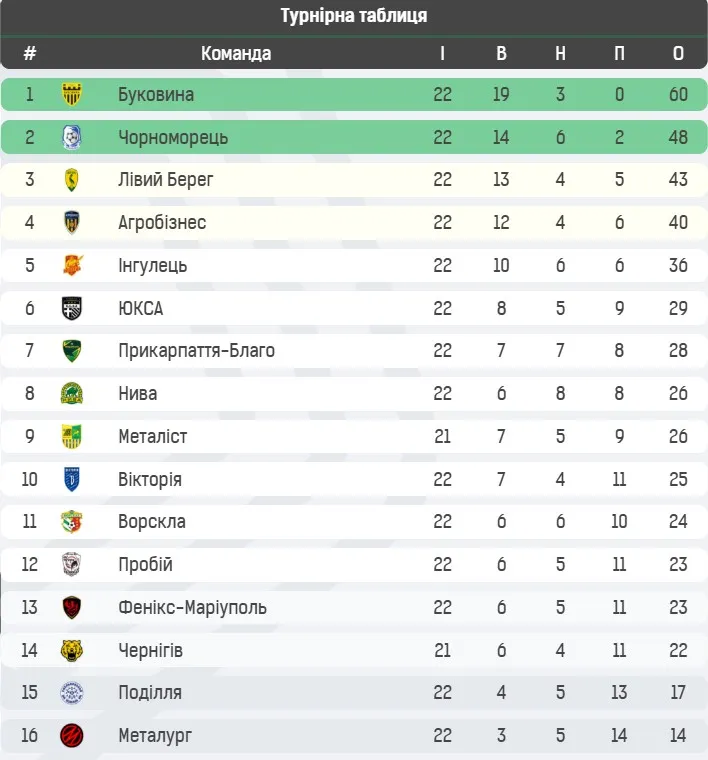The height and width of the screenshot is (760, 708).
Task: Click the Лівий Берег team crest
Action: [x=72, y=180]
